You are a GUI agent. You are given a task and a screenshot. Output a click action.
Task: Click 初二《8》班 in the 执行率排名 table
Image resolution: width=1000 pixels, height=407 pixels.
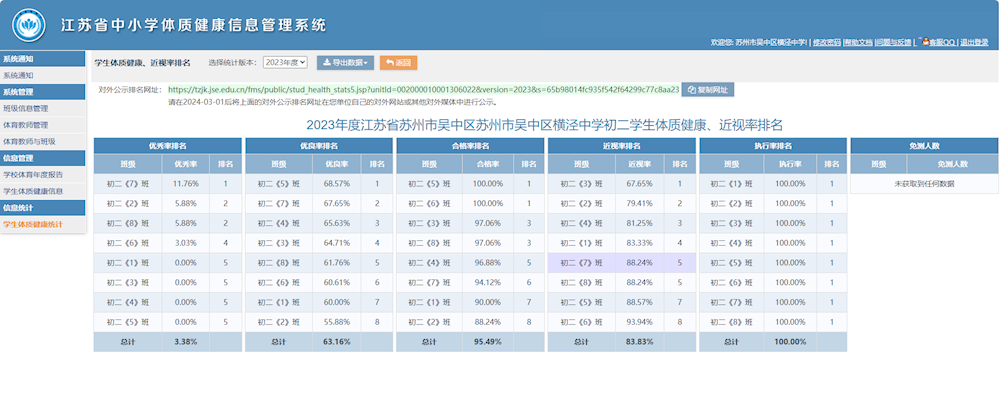732,322
